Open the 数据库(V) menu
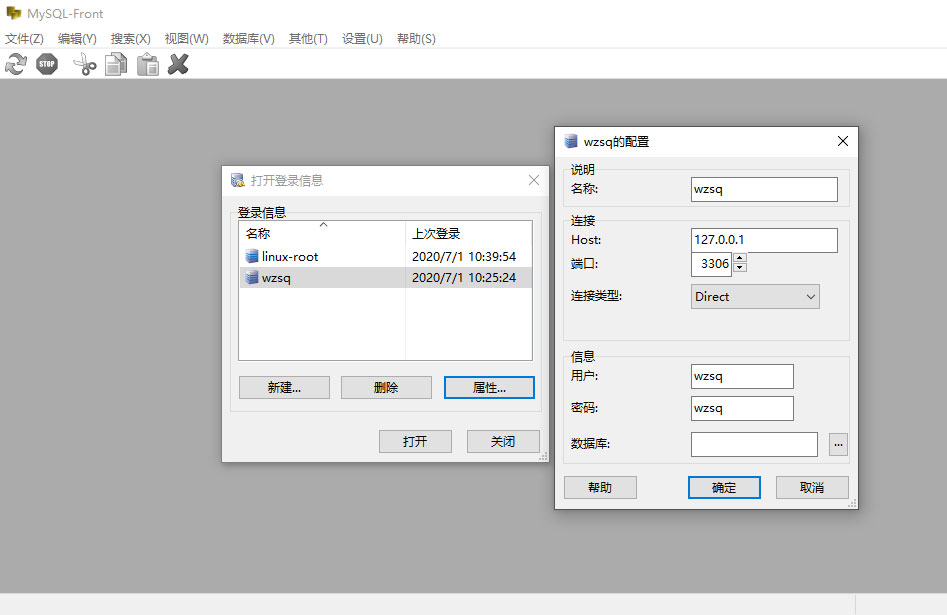 click(x=249, y=39)
